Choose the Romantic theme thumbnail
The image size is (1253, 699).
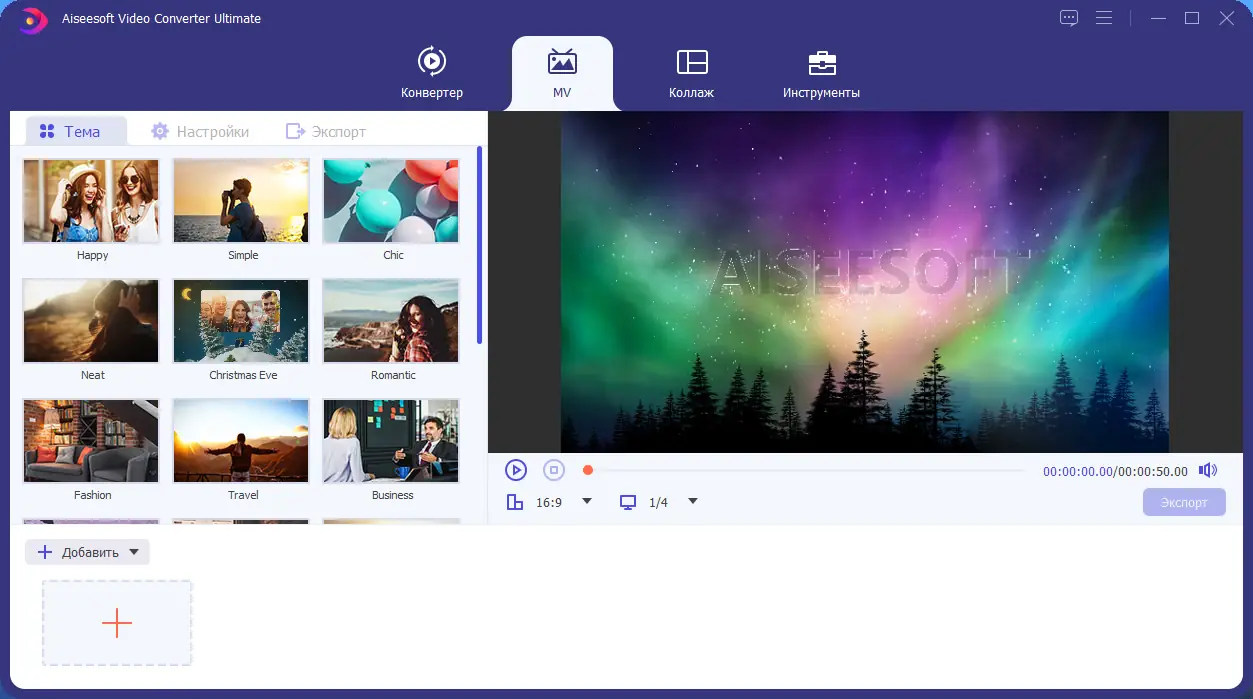[391, 320]
